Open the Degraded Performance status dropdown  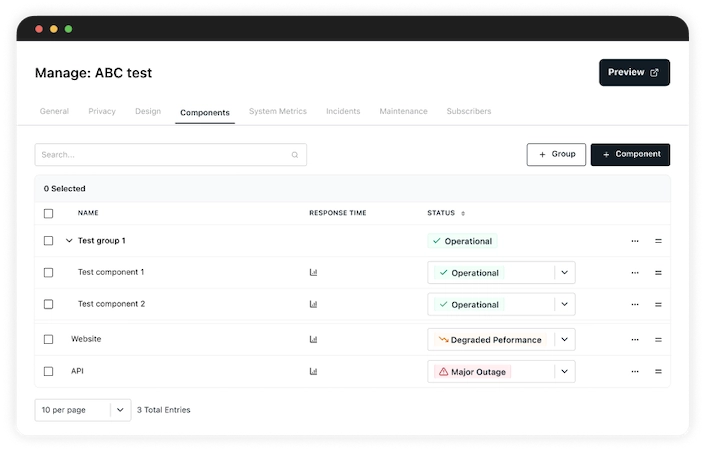(x=565, y=339)
